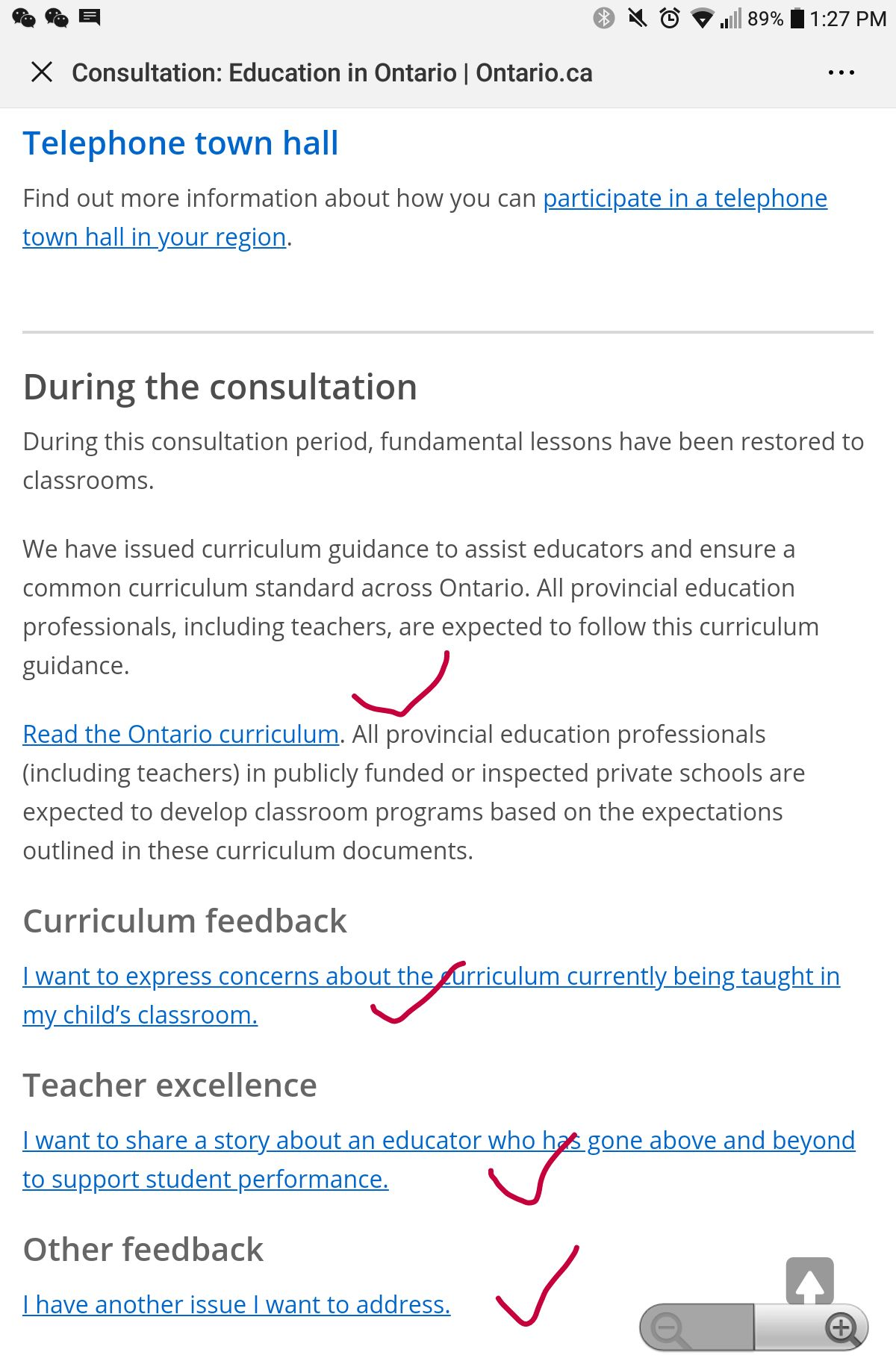Open I have another issue link
This screenshot has width=896, height=1367.
[x=236, y=1305]
